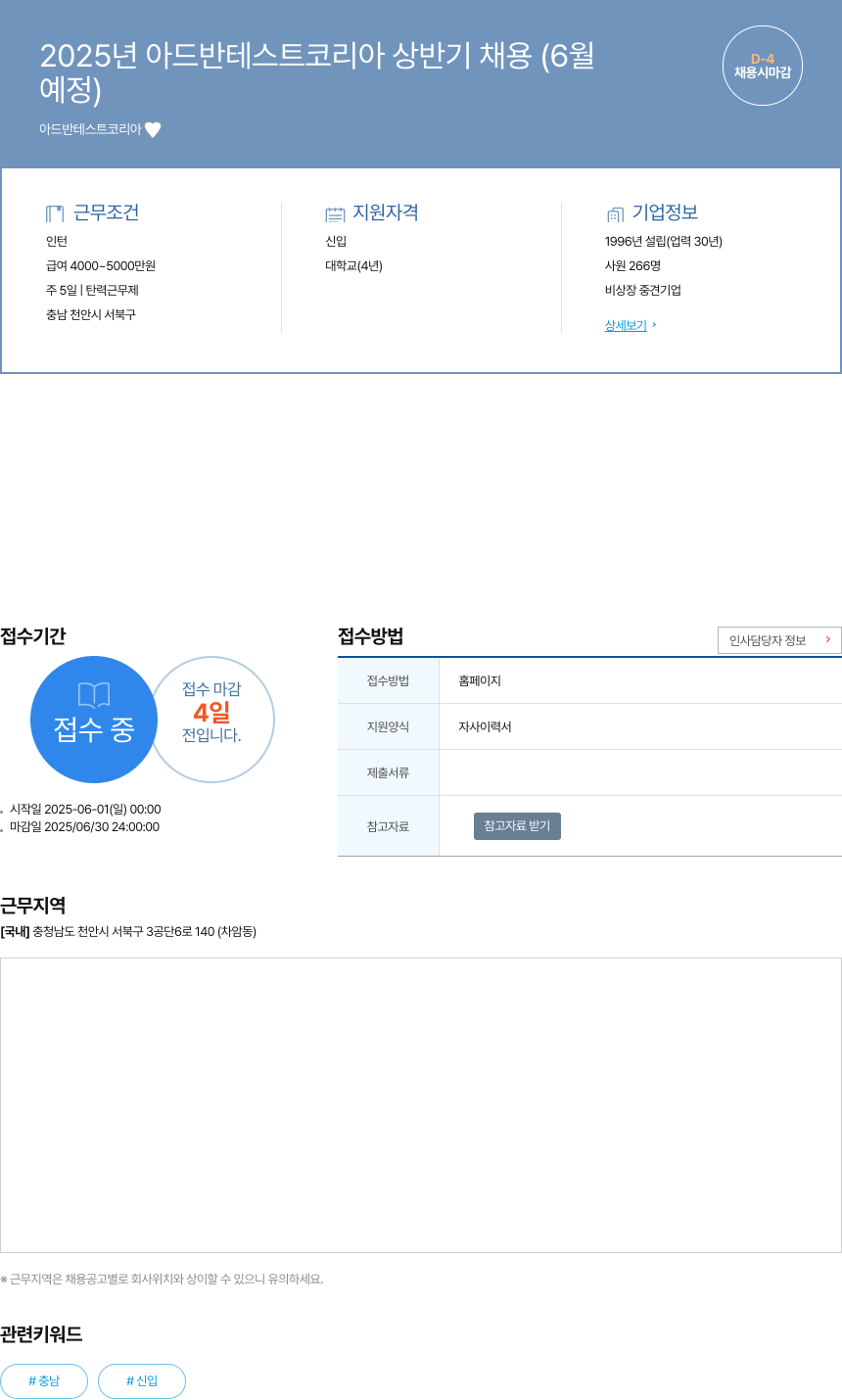Click the company name 아드반테스트코리아 under title

(x=90, y=129)
